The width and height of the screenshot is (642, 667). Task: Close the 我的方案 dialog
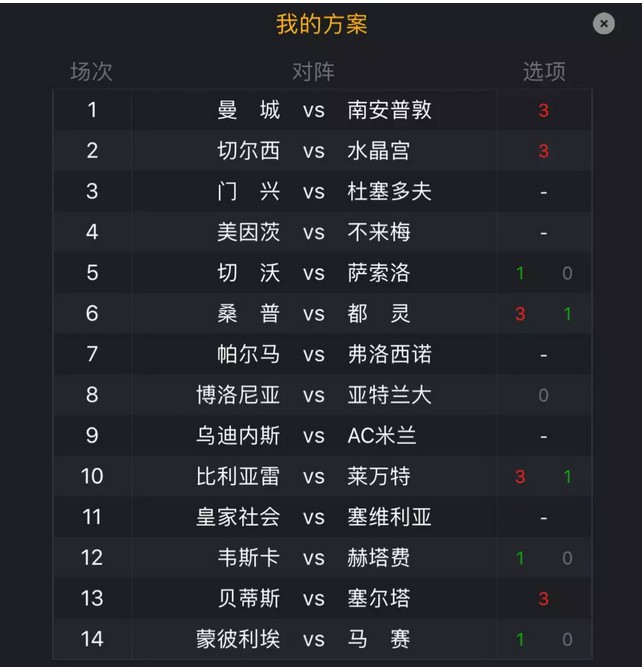pos(603,24)
